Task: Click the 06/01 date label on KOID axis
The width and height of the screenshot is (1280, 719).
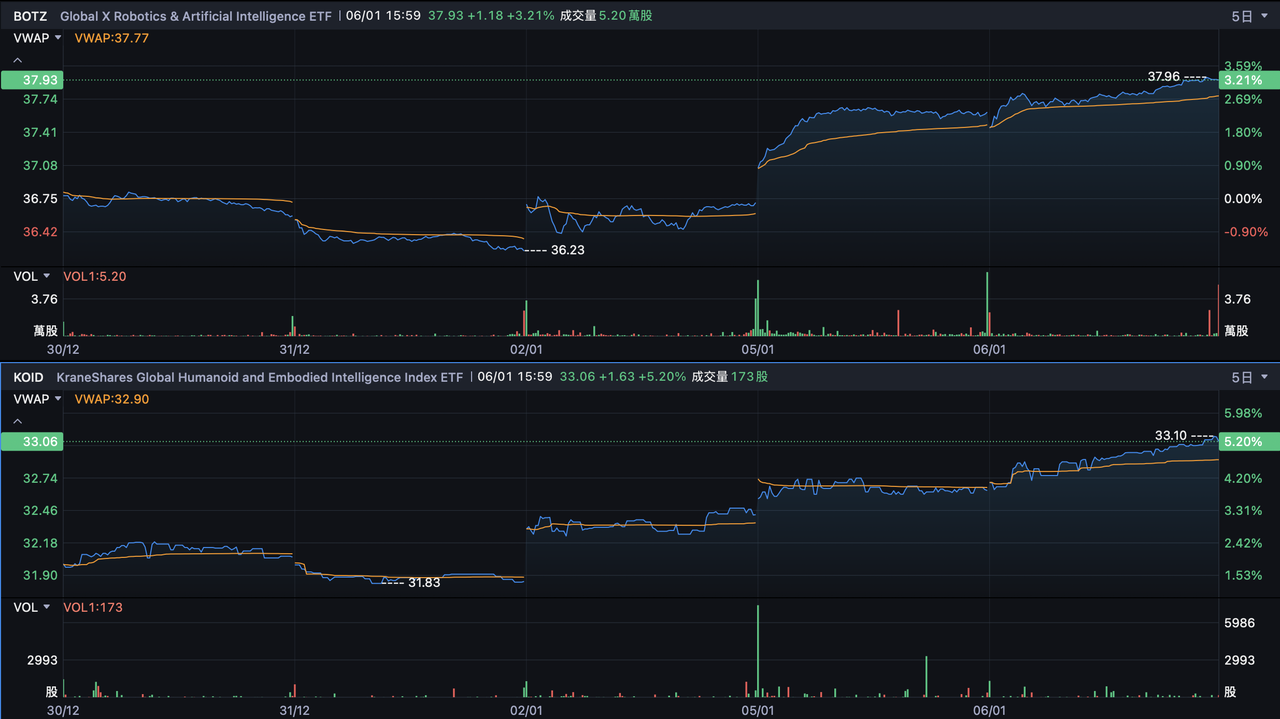Action: (x=989, y=709)
